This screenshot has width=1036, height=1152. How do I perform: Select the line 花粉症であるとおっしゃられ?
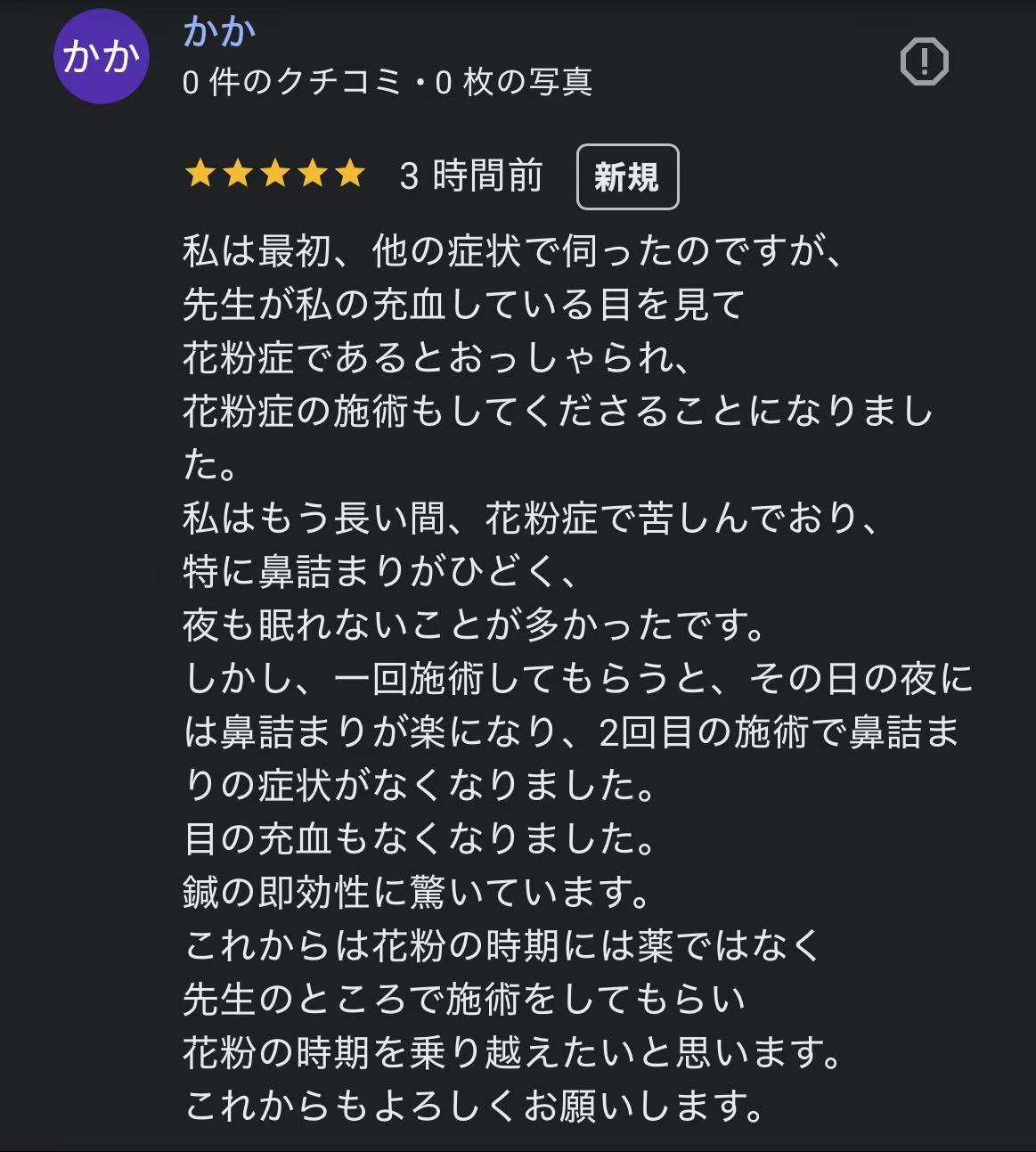(x=436, y=357)
